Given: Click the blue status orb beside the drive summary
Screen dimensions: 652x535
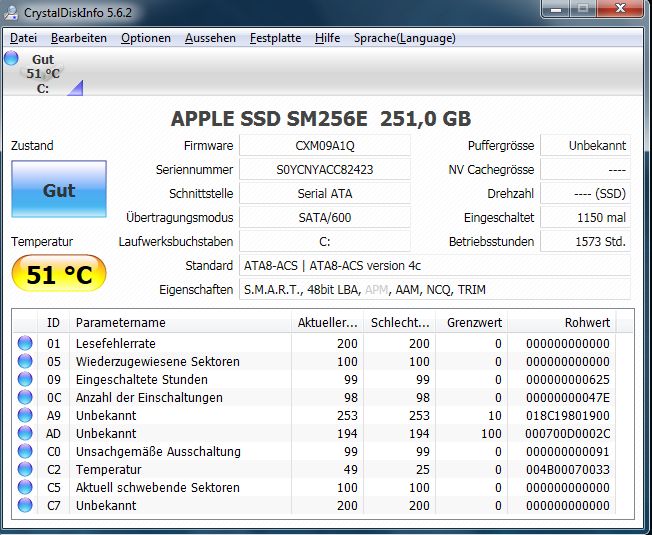Looking at the screenshot, I should pos(11,58).
